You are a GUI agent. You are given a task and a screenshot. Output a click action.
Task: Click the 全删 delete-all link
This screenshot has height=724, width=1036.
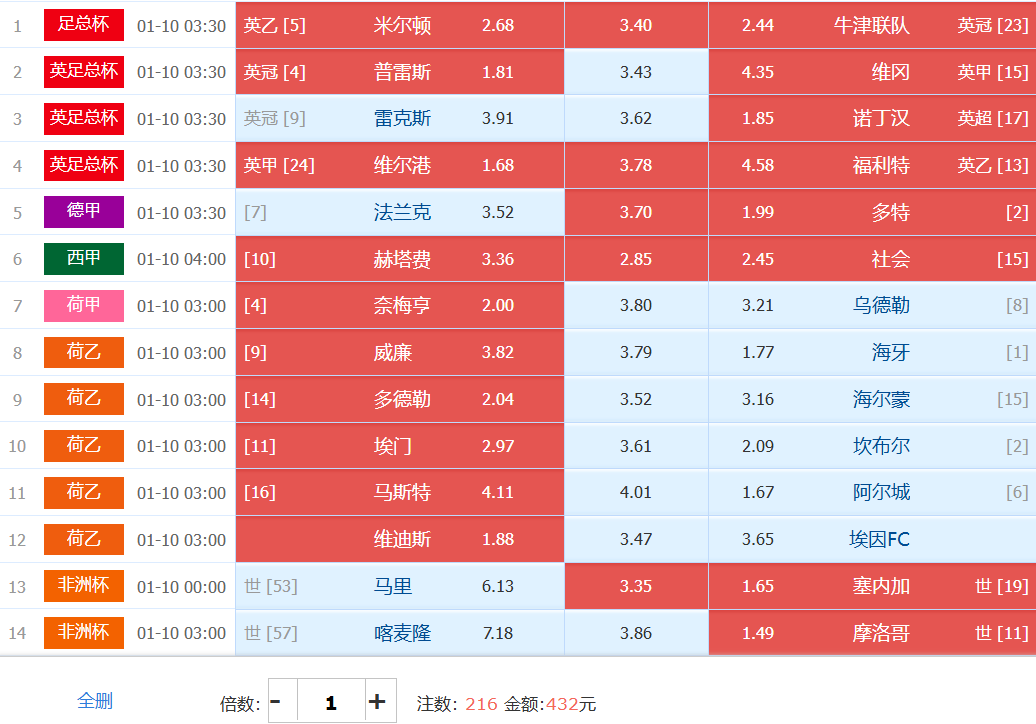click(95, 701)
